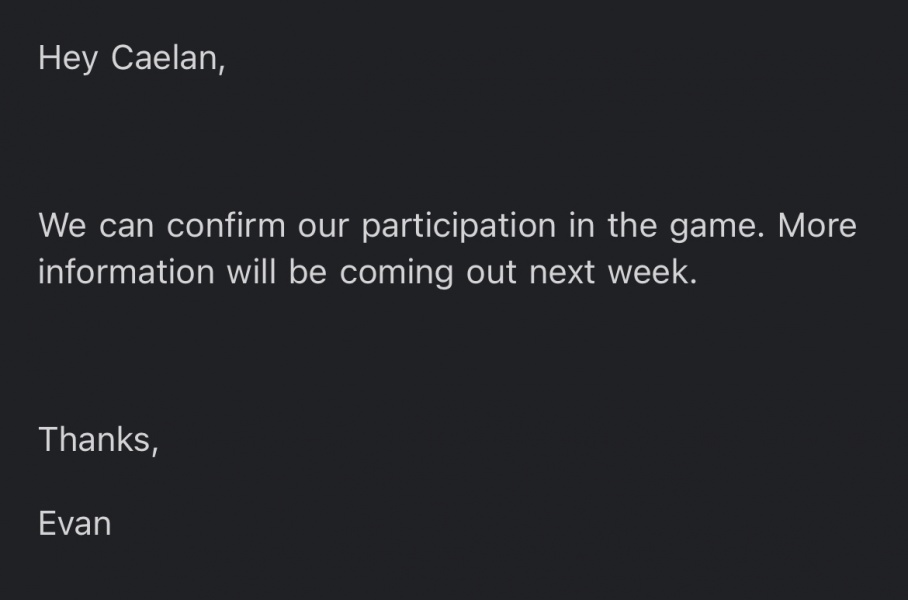The height and width of the screenshot is (600, 908).
Task: Click the word "can" in first sentence
Action: [128, 226]
